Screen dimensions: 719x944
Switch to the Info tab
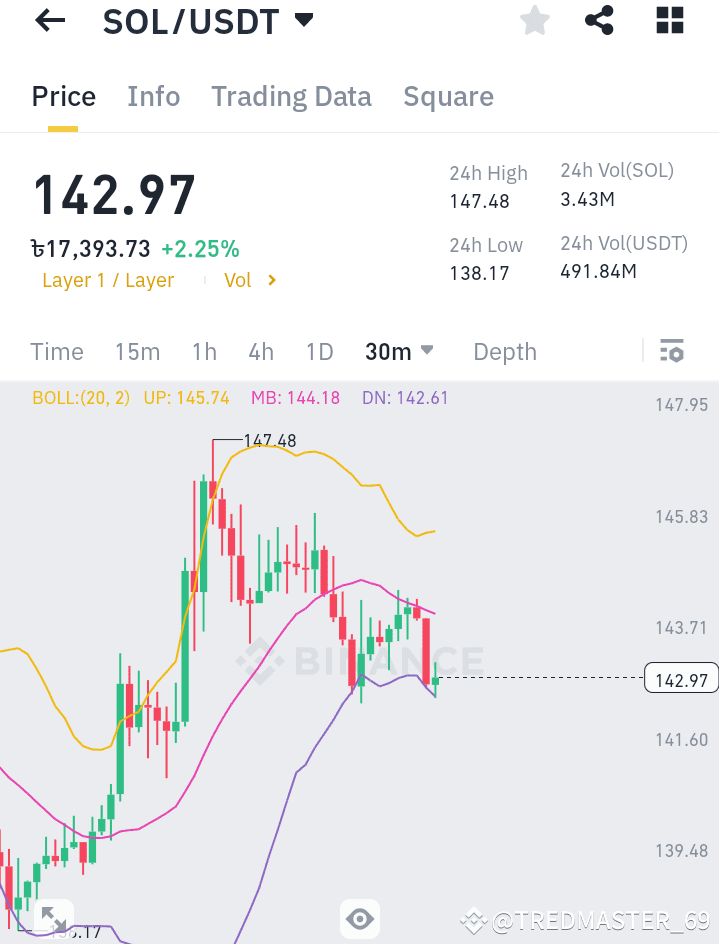coord(153,96)
